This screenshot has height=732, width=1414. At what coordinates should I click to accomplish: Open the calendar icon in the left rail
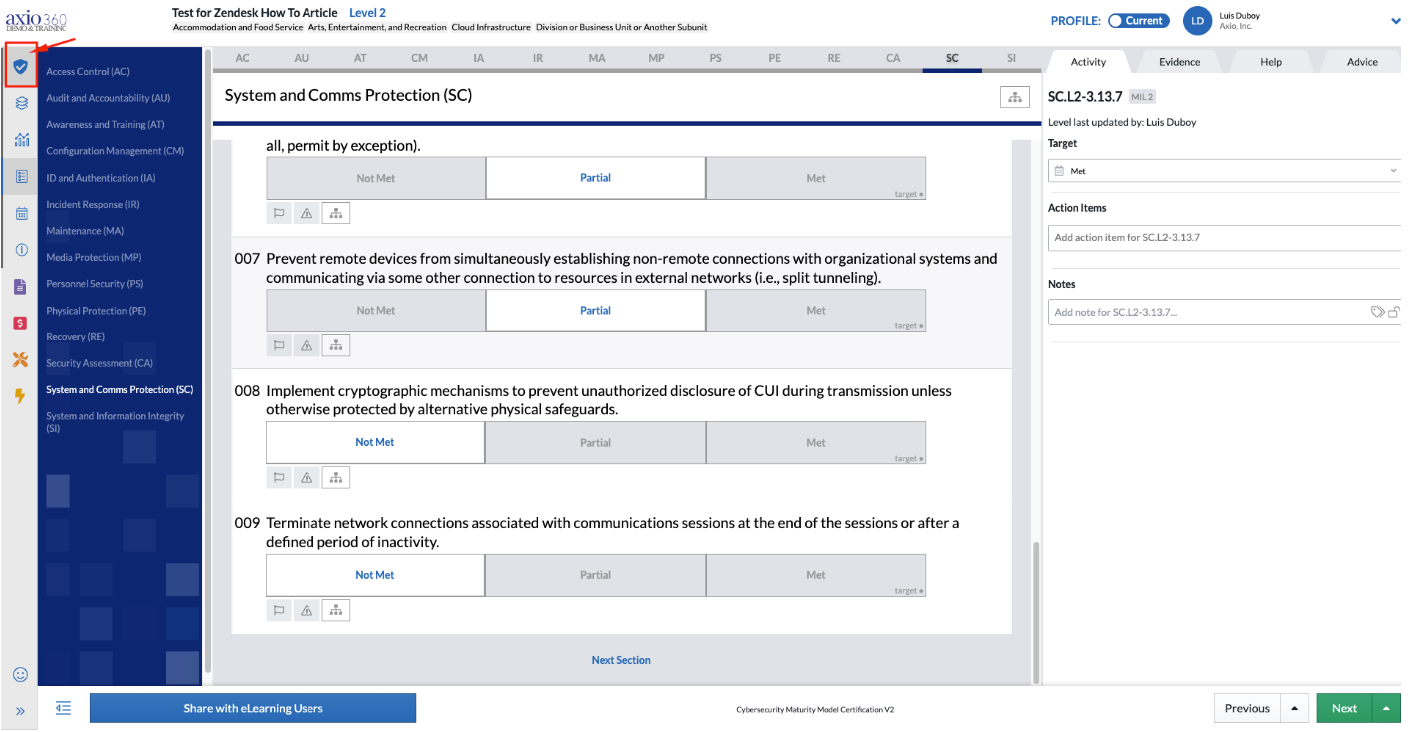21,213
